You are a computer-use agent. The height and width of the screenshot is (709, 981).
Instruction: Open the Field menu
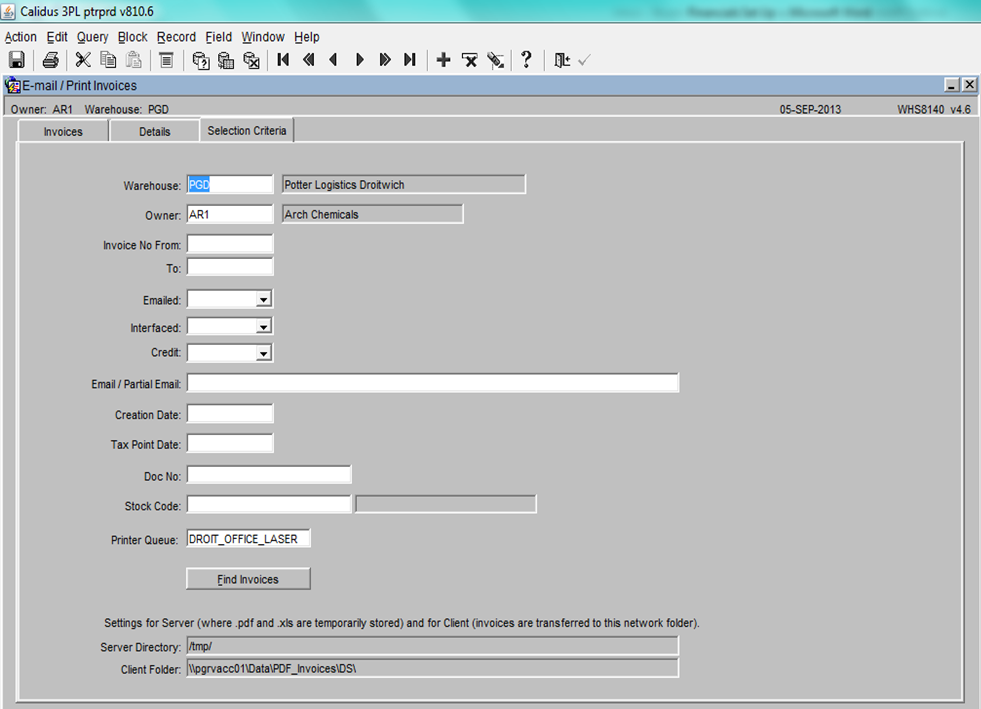tap(218, 37)
